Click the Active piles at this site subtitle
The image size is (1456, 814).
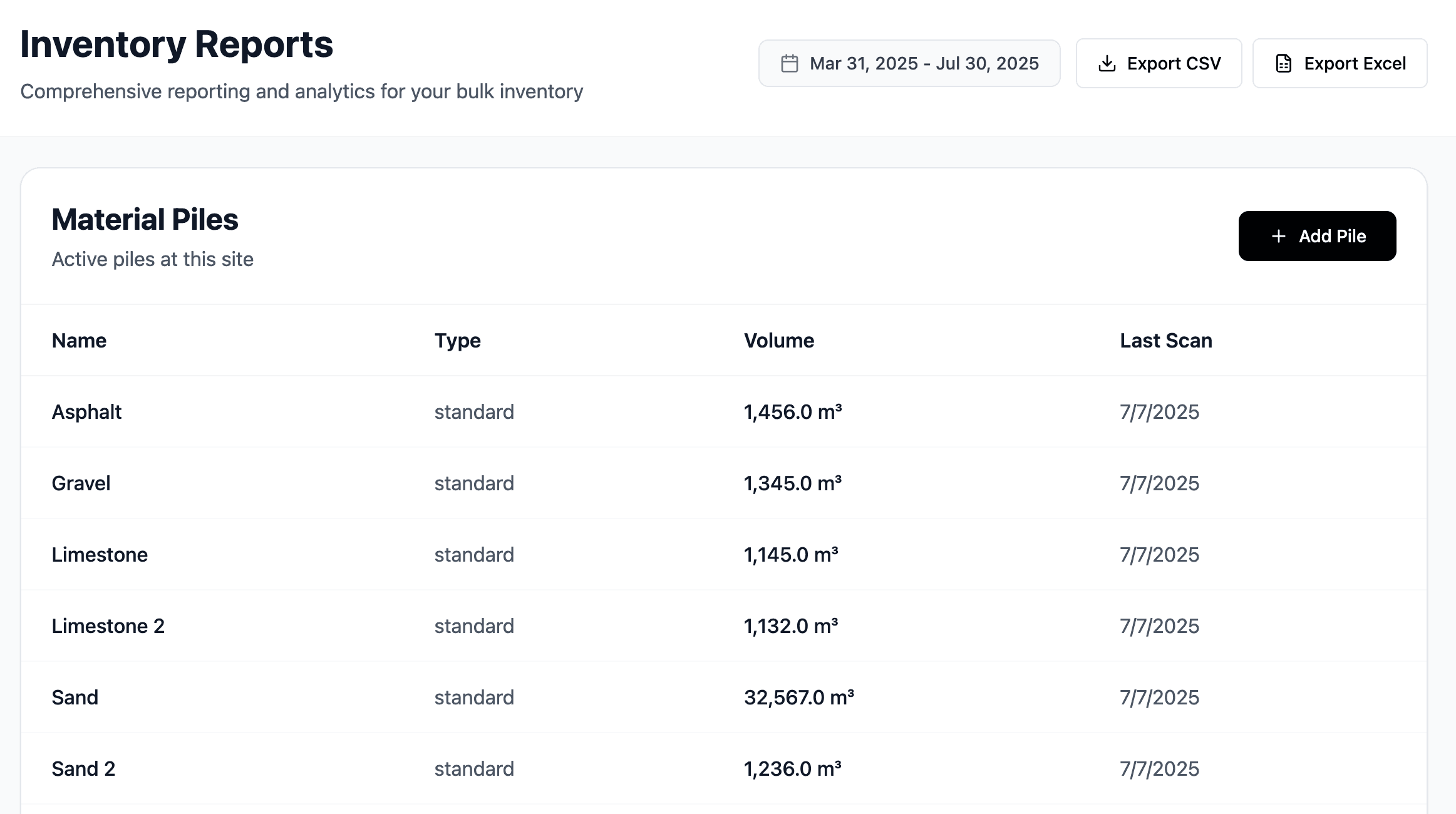(152, 259)
